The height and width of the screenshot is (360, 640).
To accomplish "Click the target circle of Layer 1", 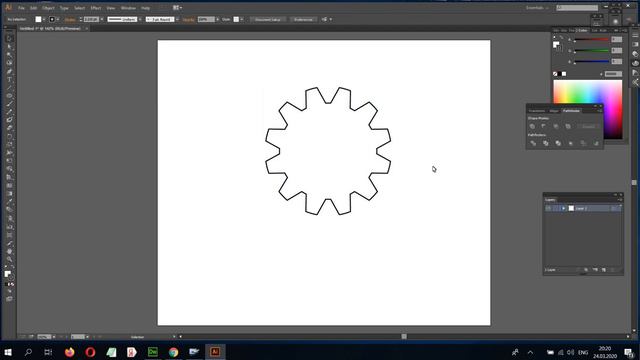I will pyautogui.click(x=613, y=209).
